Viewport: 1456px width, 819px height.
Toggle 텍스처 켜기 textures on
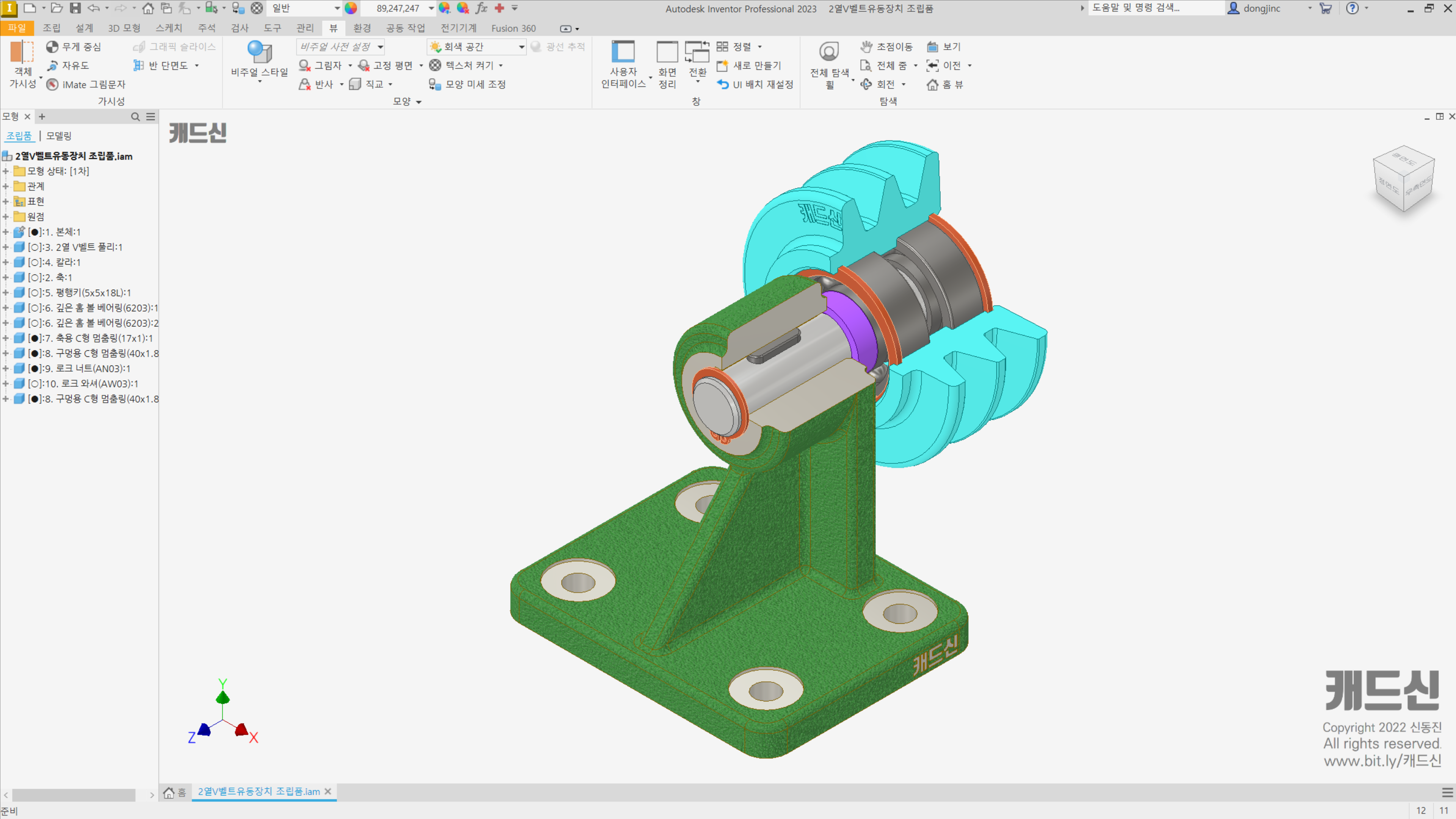(x=462, y=66)
